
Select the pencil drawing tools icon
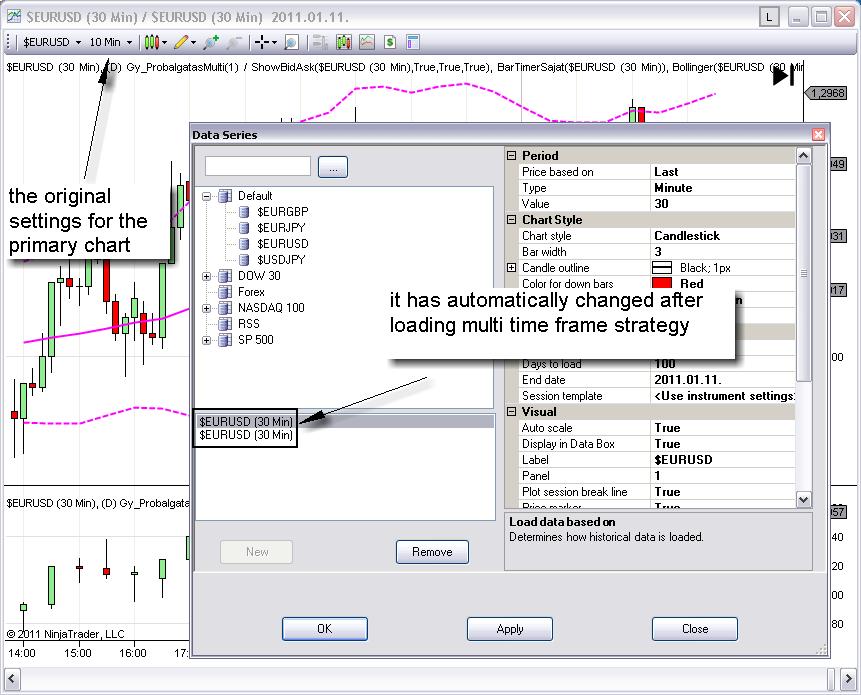point(181,42)
